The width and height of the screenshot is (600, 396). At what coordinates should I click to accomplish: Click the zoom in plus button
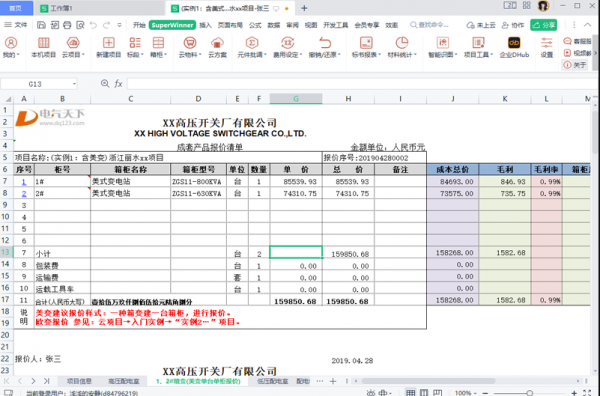pos(574,393)
